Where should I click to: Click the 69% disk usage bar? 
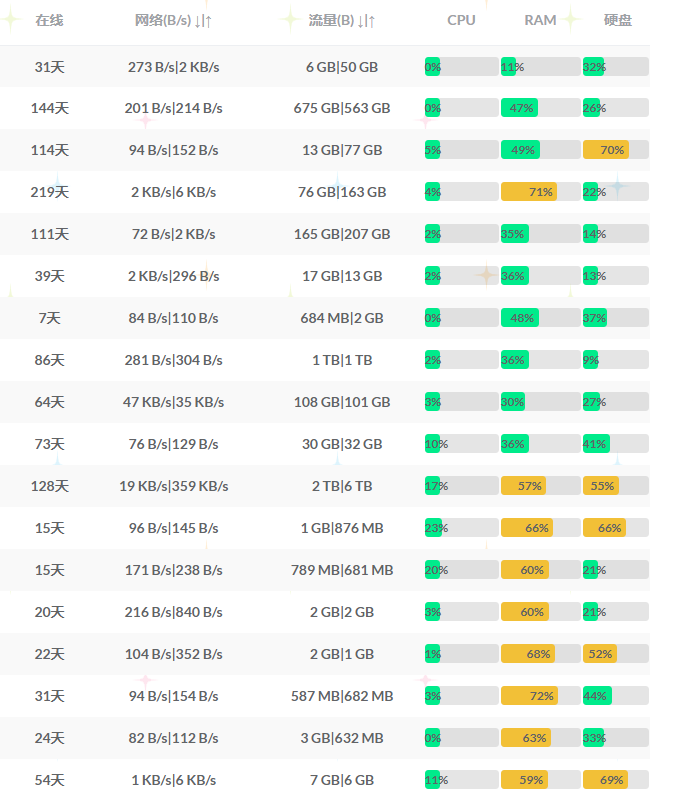(606, 780)
